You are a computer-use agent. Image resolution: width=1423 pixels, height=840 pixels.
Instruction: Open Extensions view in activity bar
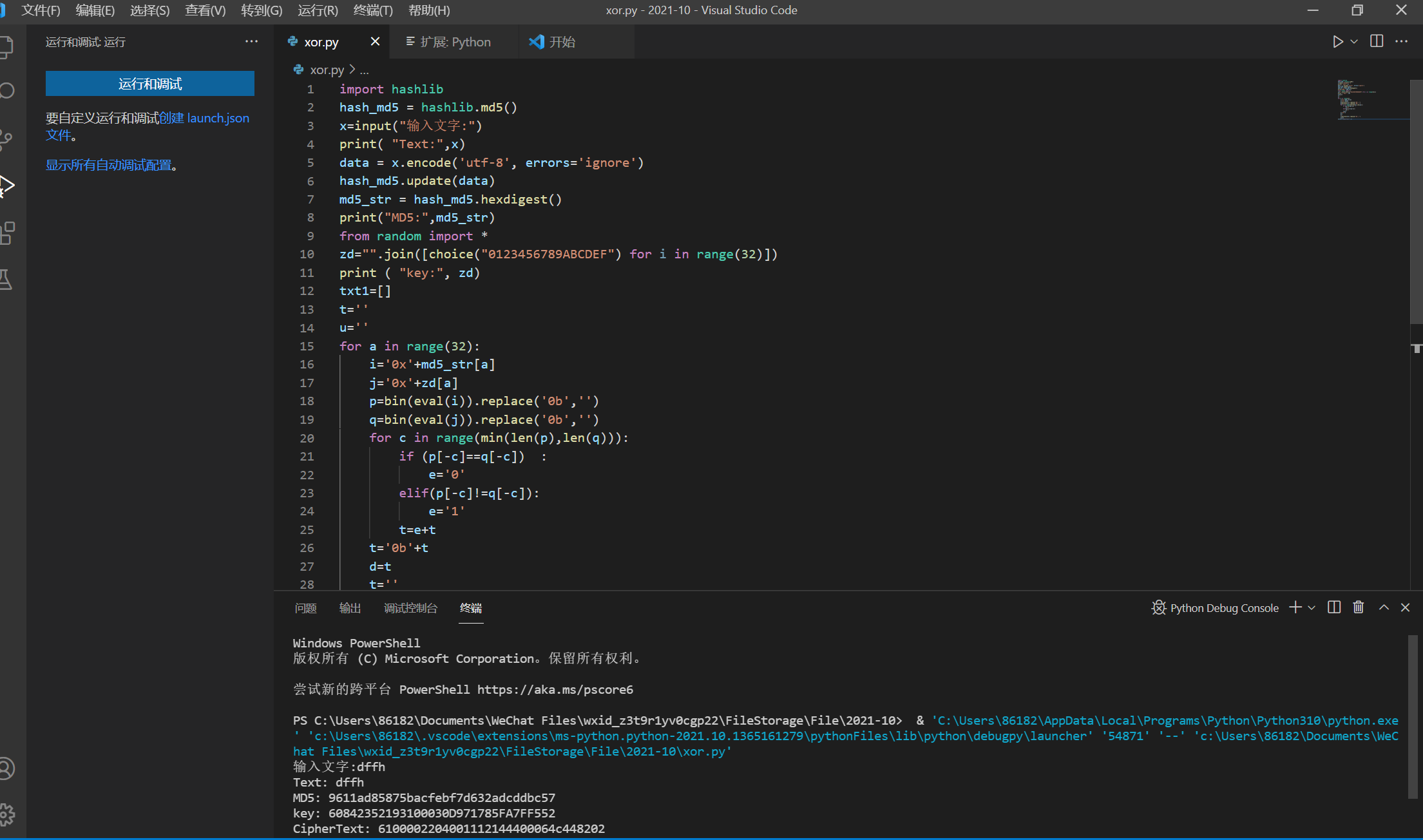tap(8, 233)
